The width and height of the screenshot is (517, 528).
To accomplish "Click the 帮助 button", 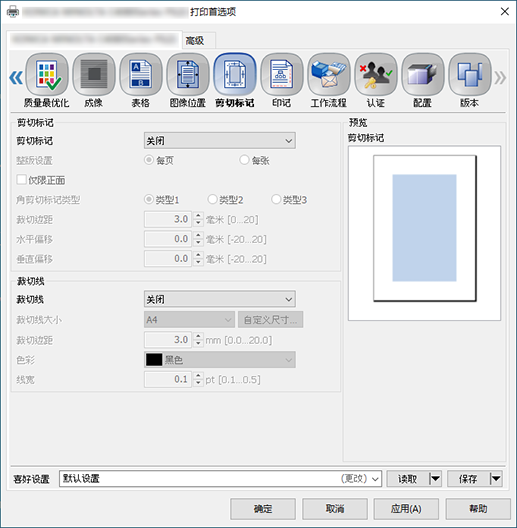I will click(x=478, y=508).
